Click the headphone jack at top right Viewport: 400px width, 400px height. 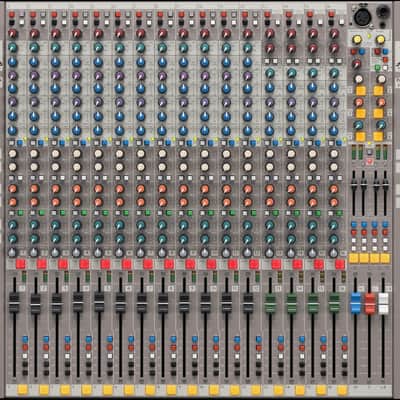(383, 12)
